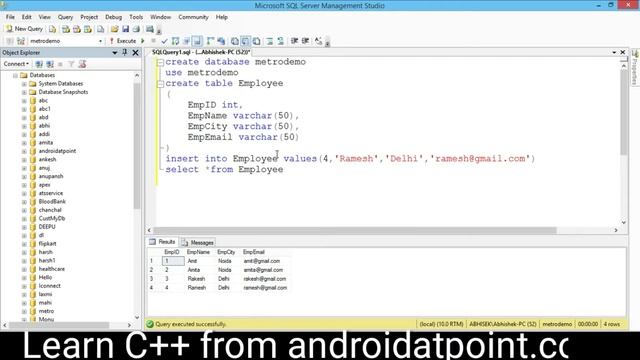
Task: Click the Connect Object Explorer icon
Action: point(39,64)
